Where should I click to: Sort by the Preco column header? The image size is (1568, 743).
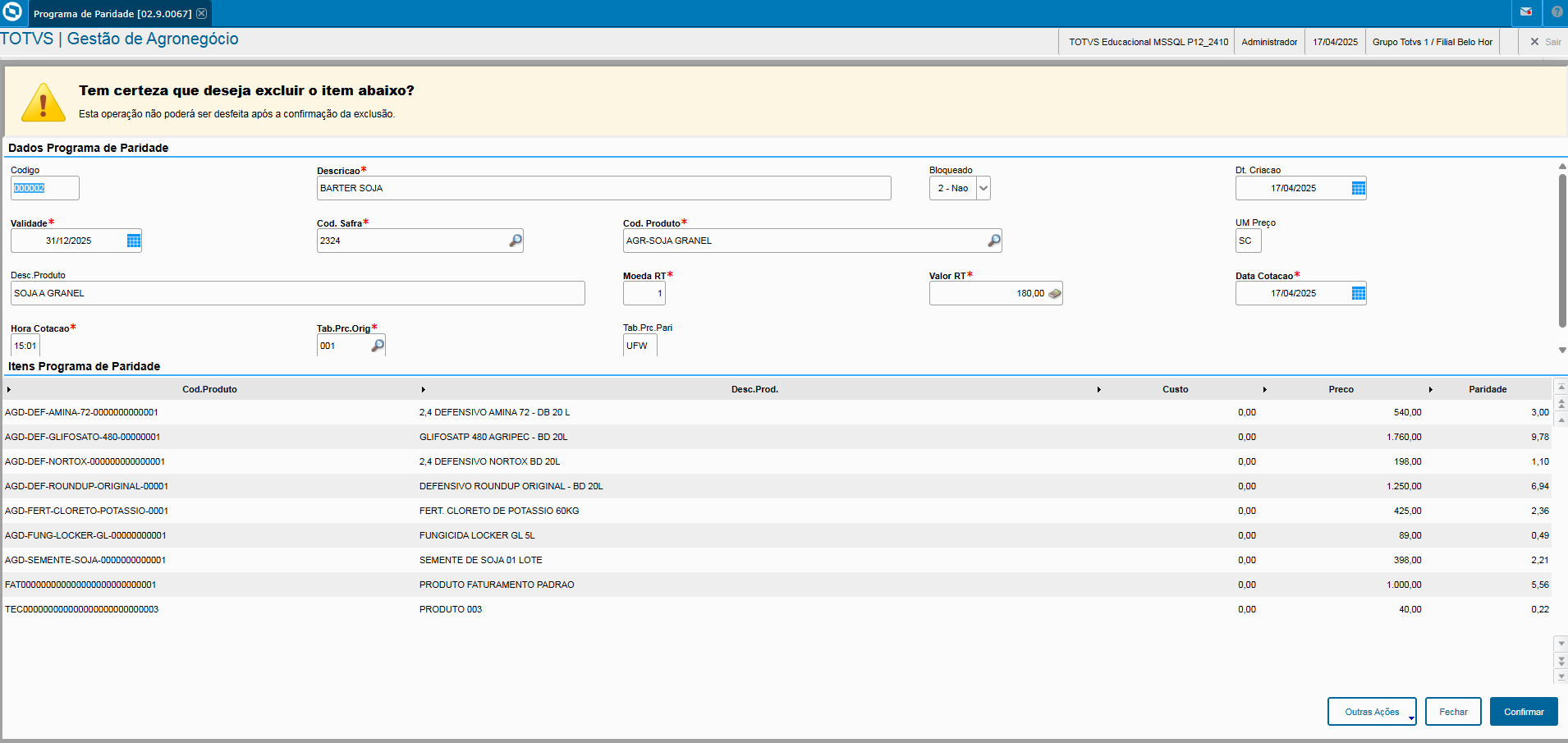(x=1341, y=389)
